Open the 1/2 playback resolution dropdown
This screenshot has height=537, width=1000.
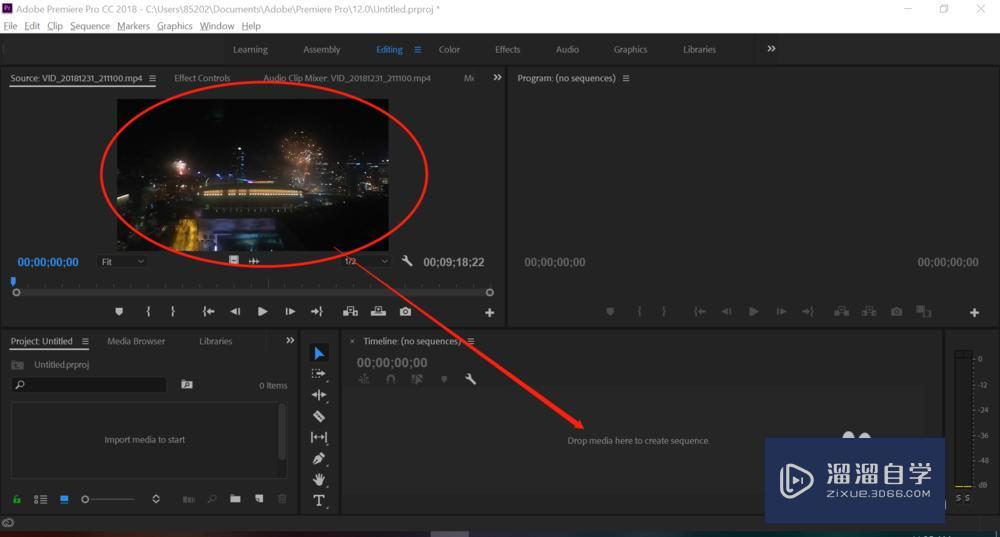365,261
